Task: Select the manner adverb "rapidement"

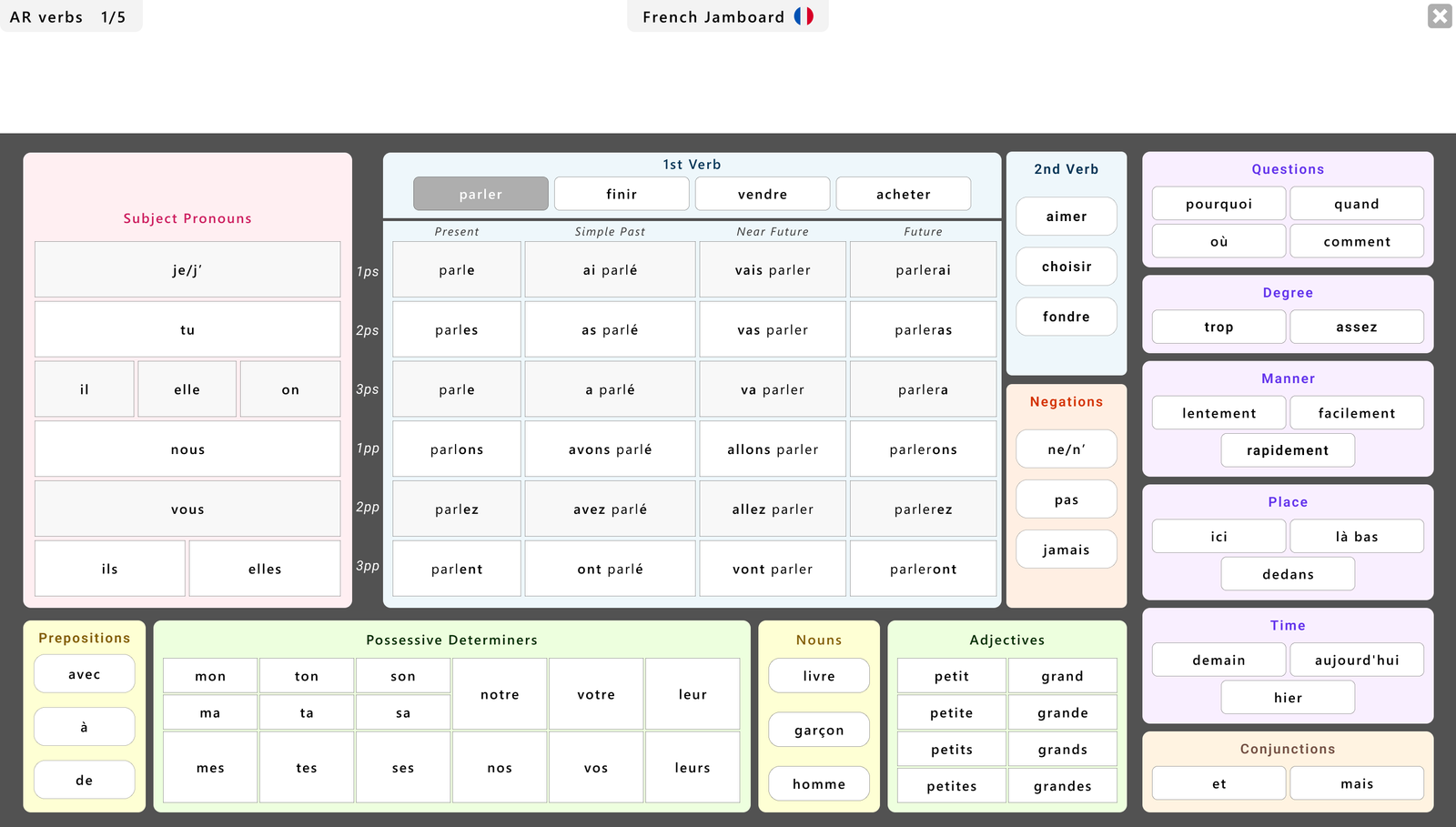Action: 1288,449
